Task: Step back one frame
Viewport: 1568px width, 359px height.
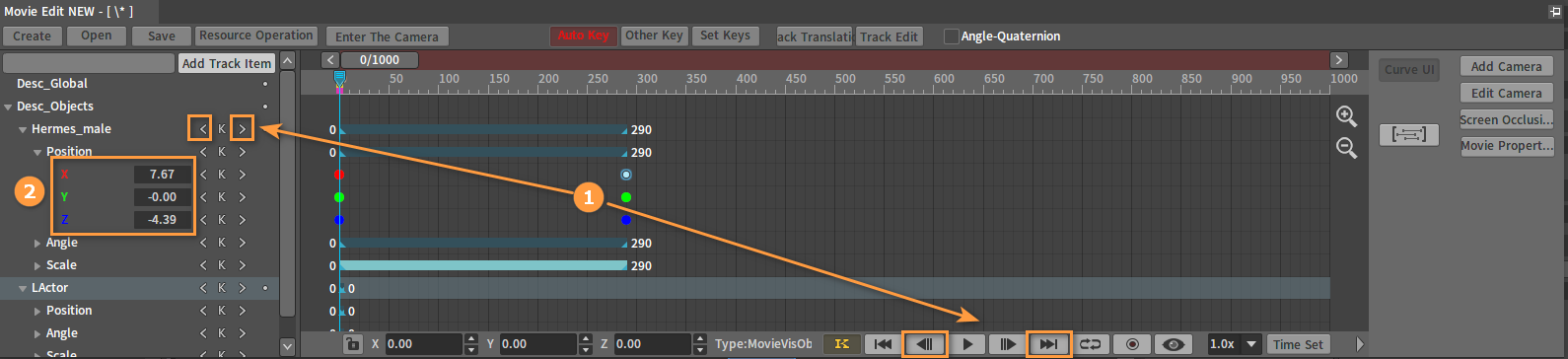Action: coord(925,344)
